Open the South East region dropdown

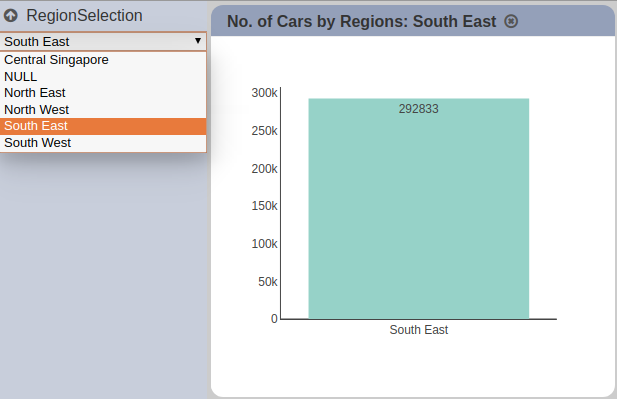click(103, 41)
